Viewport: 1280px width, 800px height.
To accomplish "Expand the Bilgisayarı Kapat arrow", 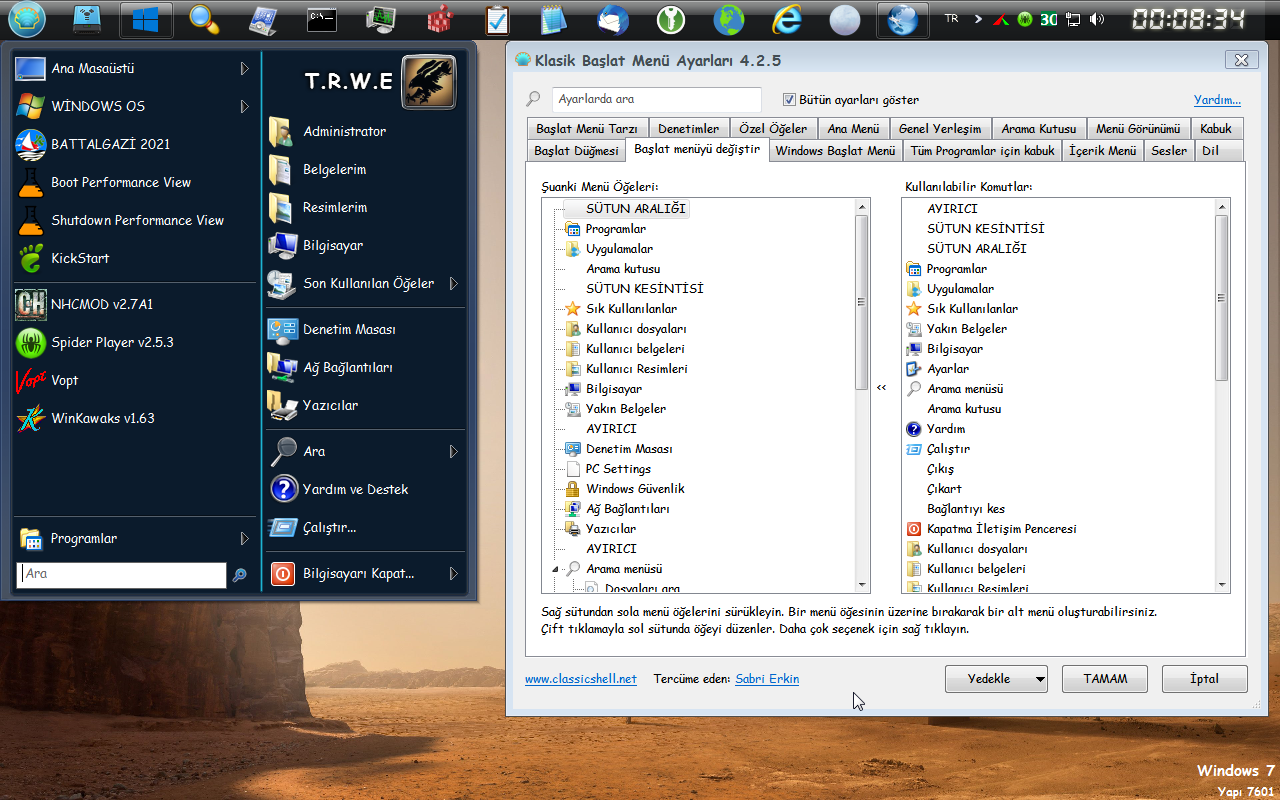I will click(x=454, y=573).
